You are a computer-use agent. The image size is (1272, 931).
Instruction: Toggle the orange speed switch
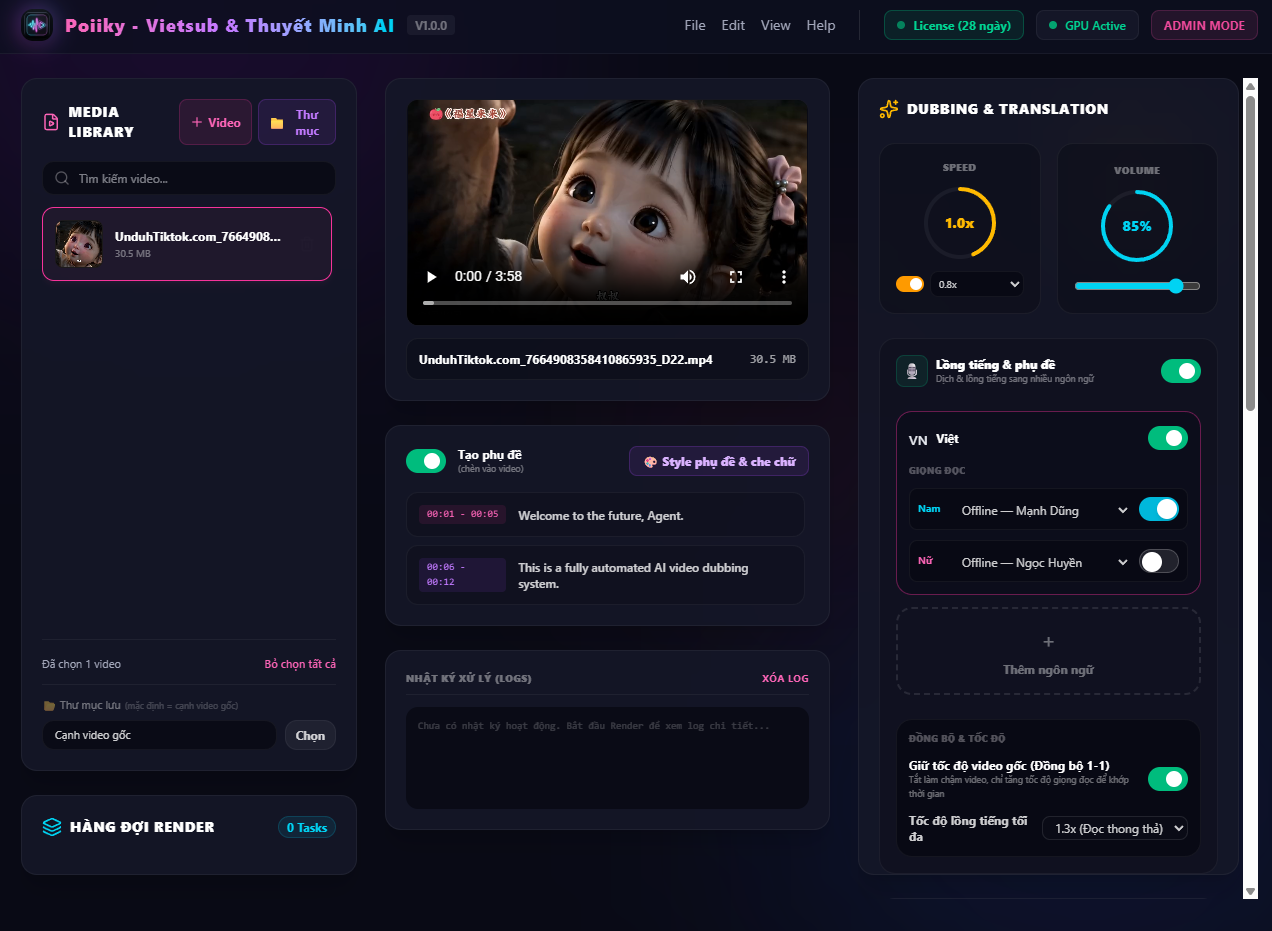[910, 284]
